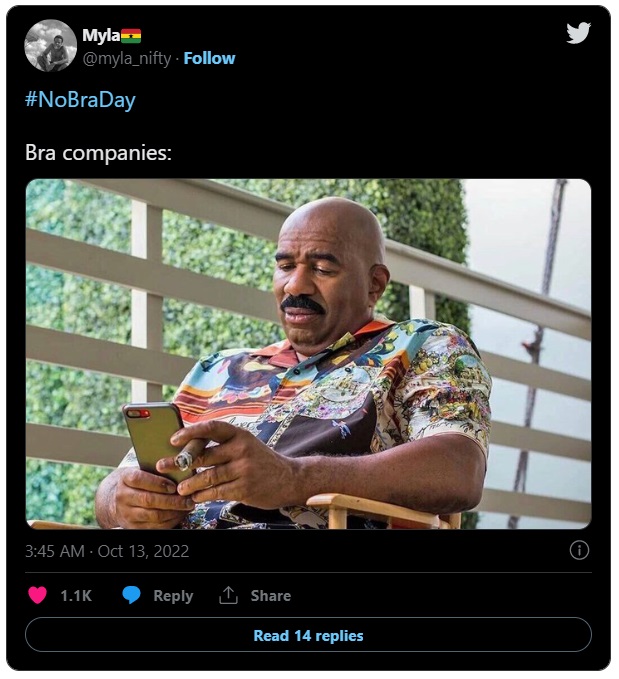Open the tweet info circle icon
The width and height of the screenshot is (619, 679).
579,550
